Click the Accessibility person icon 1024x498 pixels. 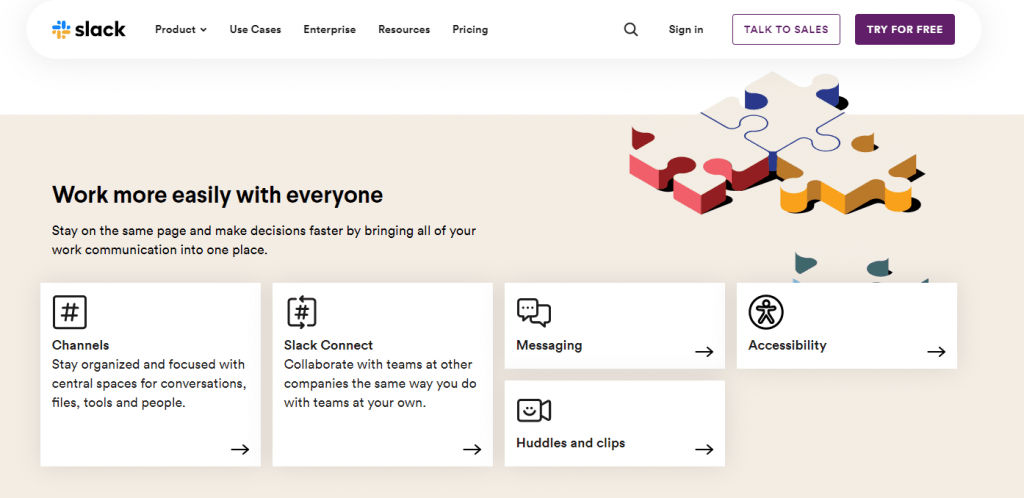tap(766, 312)
